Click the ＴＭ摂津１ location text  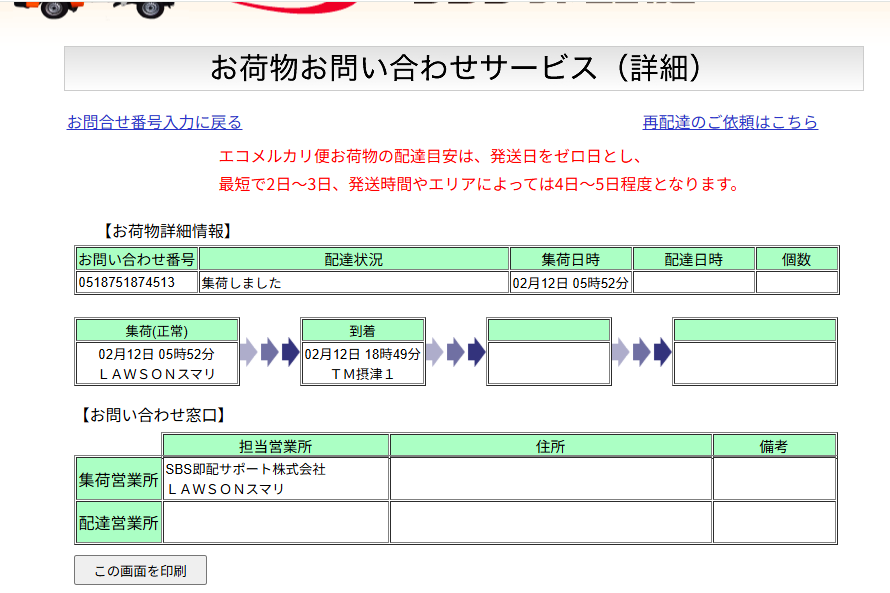pyautogui.click(x=362, y=373)
